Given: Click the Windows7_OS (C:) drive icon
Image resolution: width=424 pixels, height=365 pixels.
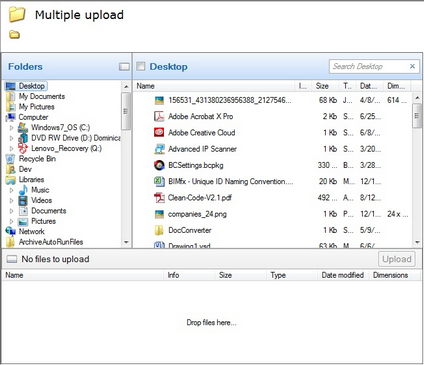Looking at the screenshot, I should pos(23,127).
